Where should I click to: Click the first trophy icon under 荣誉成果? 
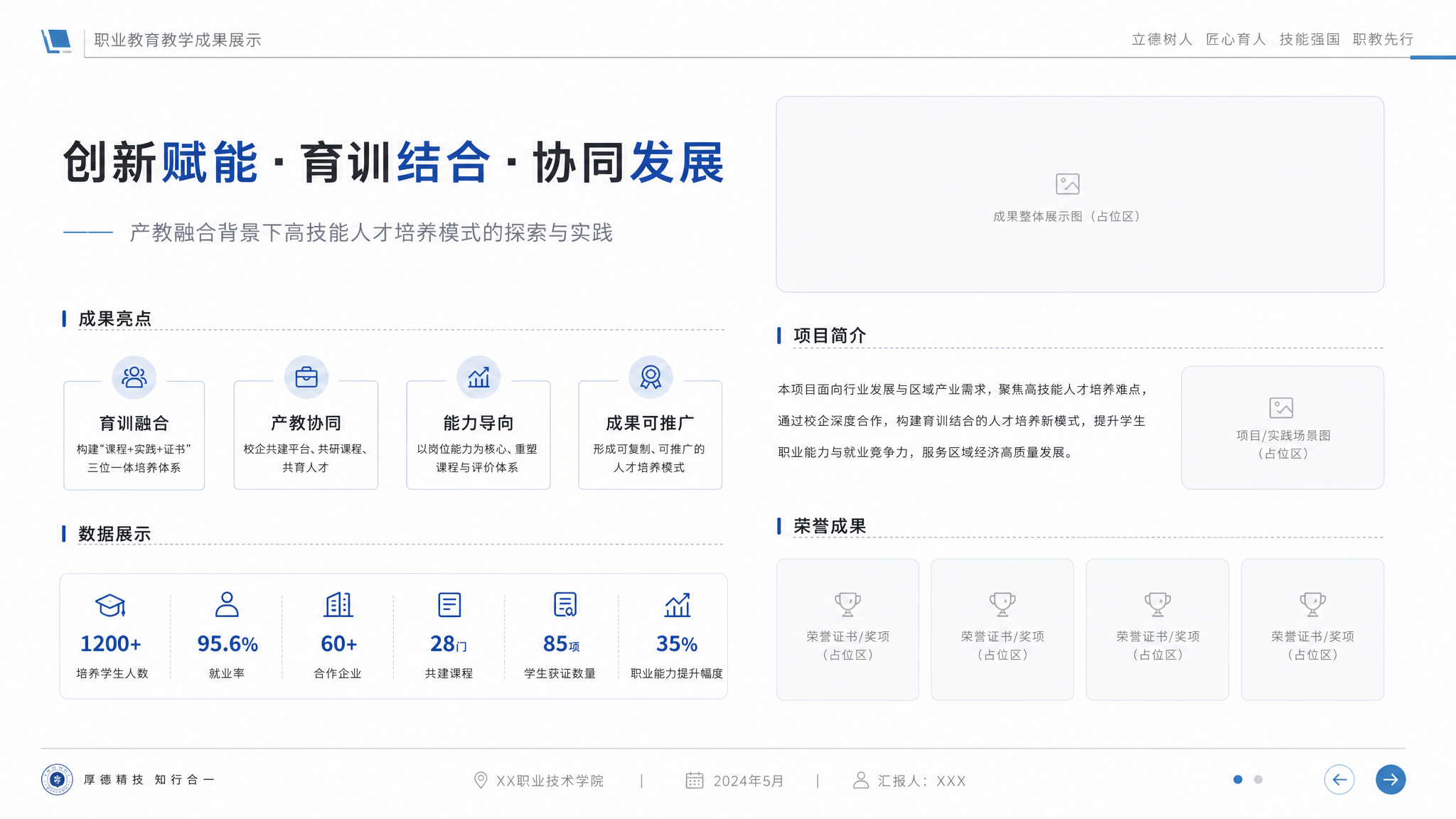(847, 604)
